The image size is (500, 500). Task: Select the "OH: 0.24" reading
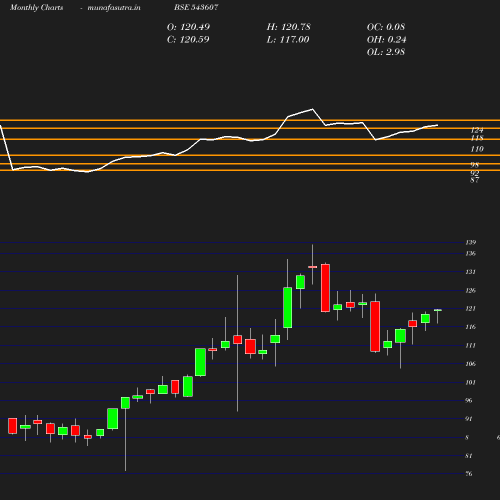coord(387,40)
